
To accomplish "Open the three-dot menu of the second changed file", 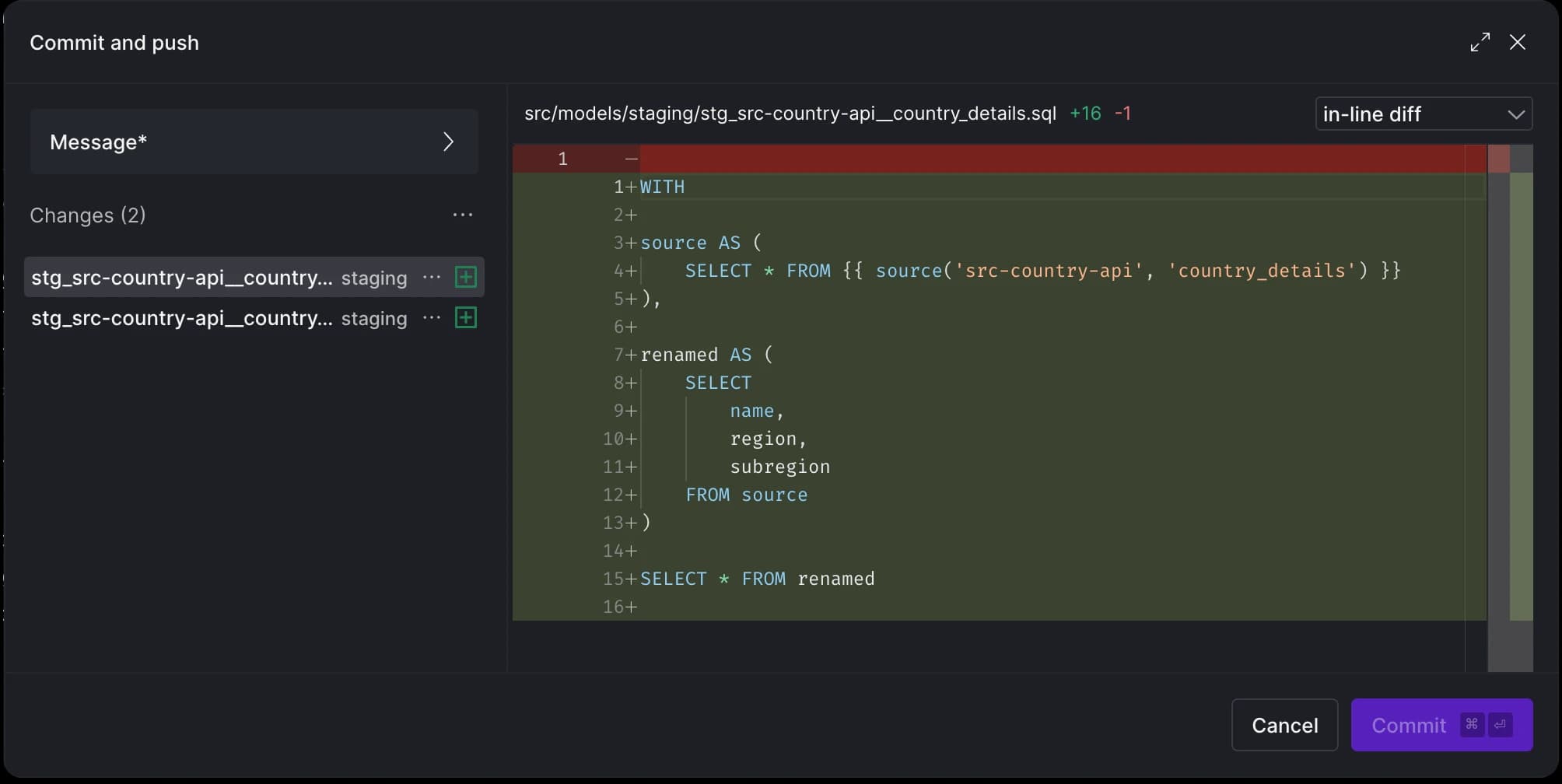I will (x=432, y=318).
